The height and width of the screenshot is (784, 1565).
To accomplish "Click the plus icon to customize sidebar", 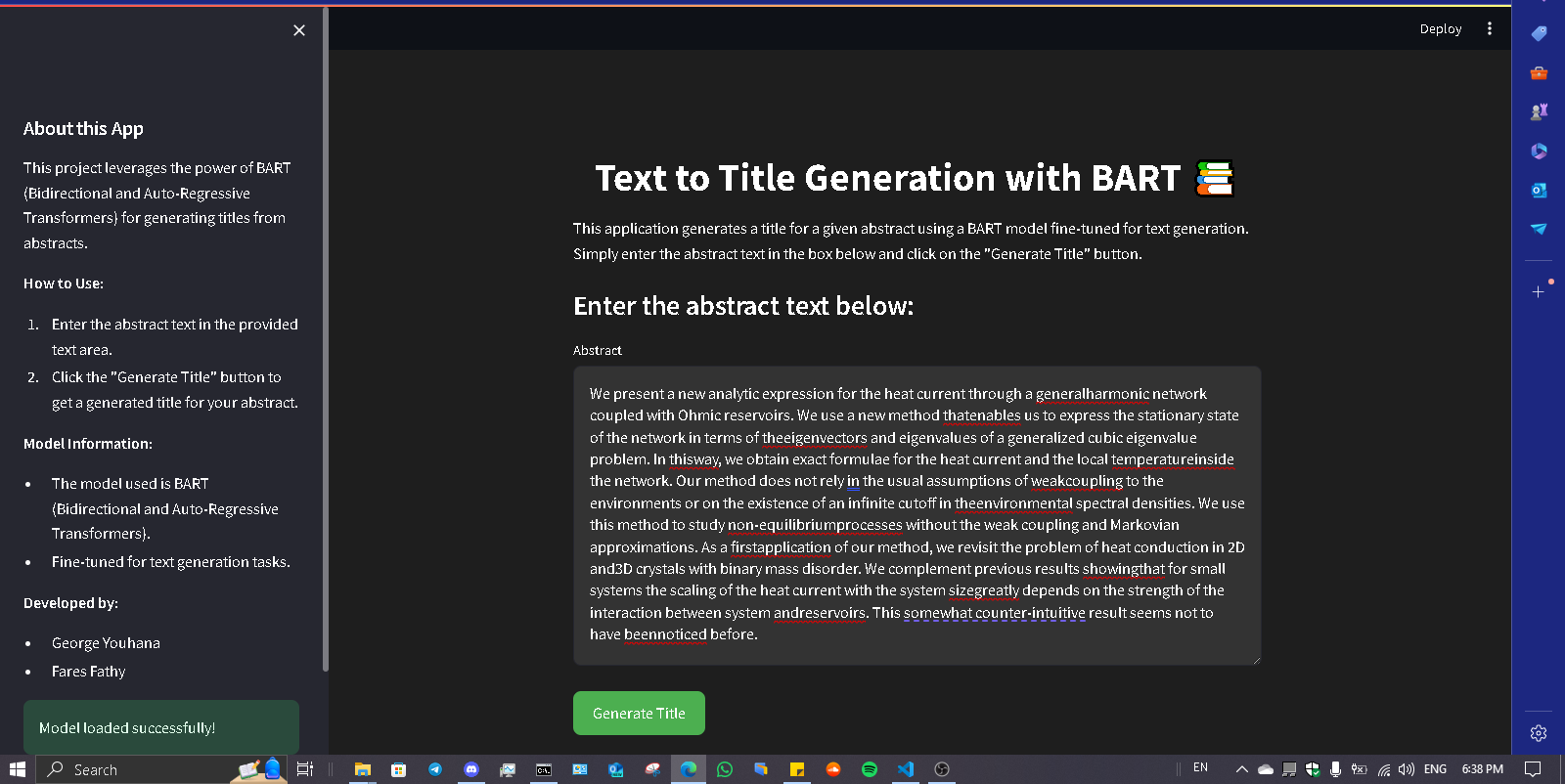I will coord(1539,291).
